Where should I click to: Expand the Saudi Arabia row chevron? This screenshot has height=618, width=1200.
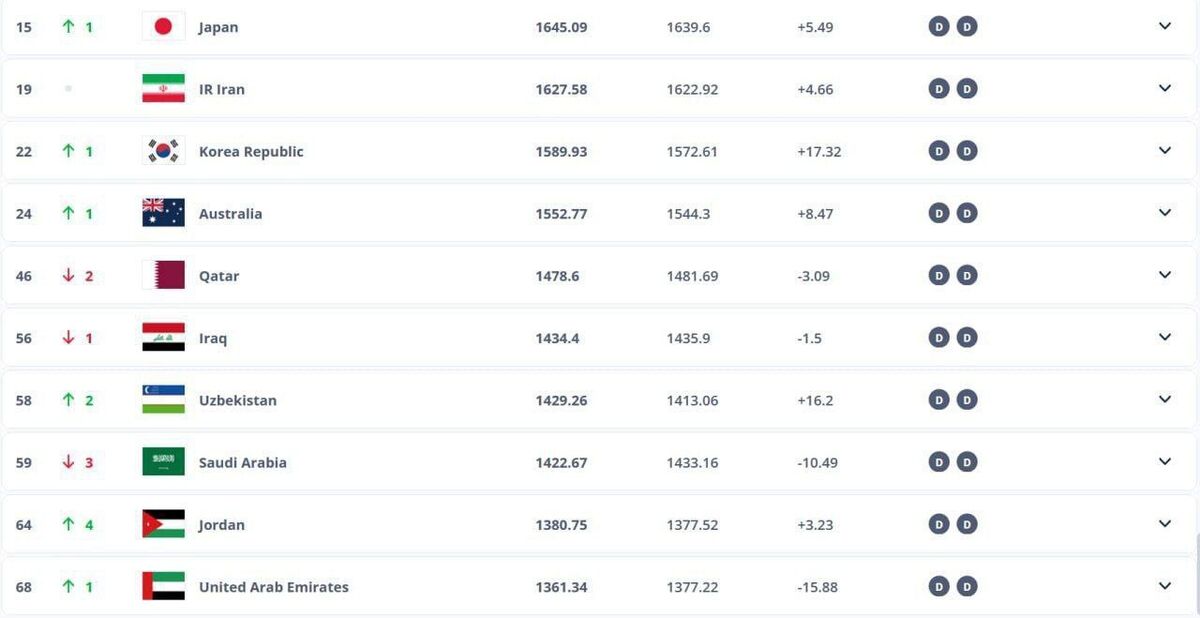click(x=1165, y=462)
